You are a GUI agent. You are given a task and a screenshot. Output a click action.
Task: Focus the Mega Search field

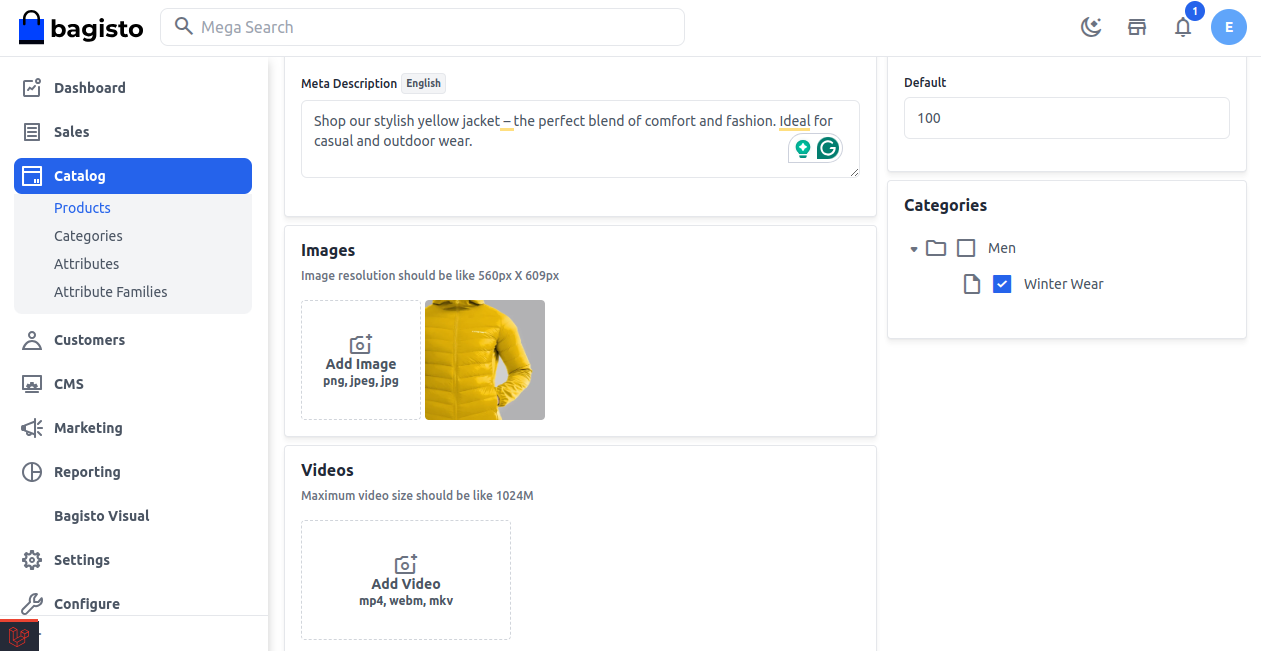(x=422, y=27)
